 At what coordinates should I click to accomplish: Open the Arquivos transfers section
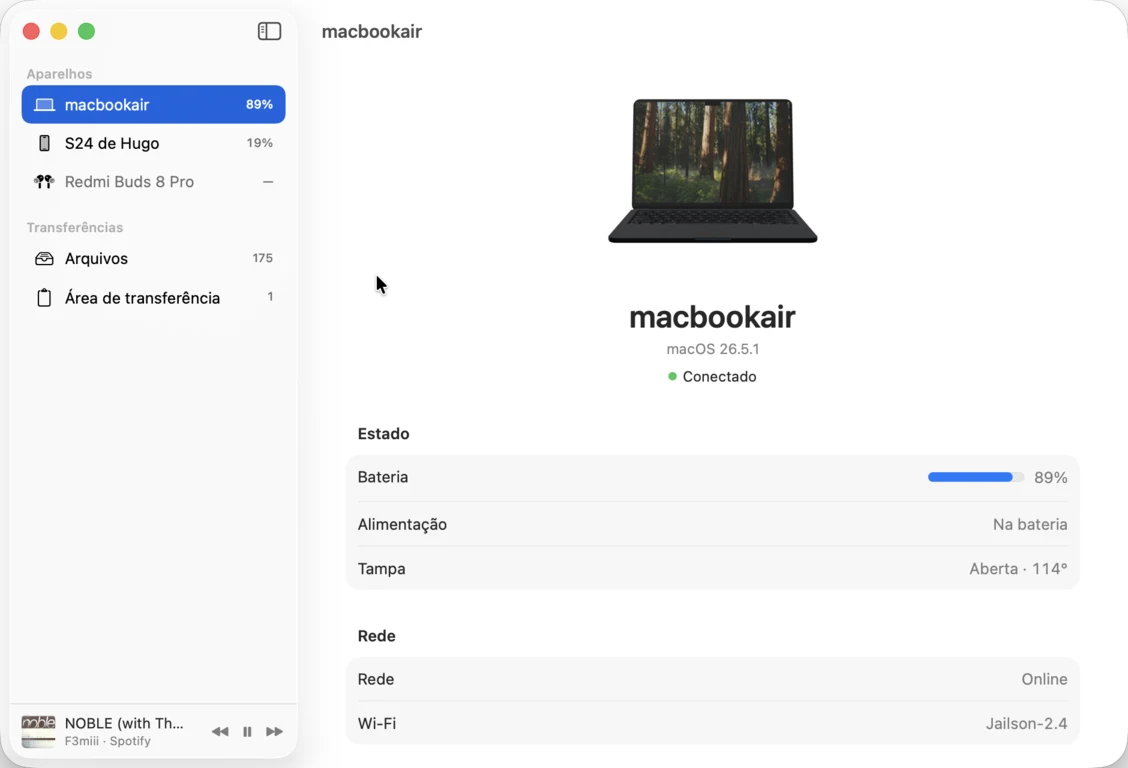tap(153, 258)
